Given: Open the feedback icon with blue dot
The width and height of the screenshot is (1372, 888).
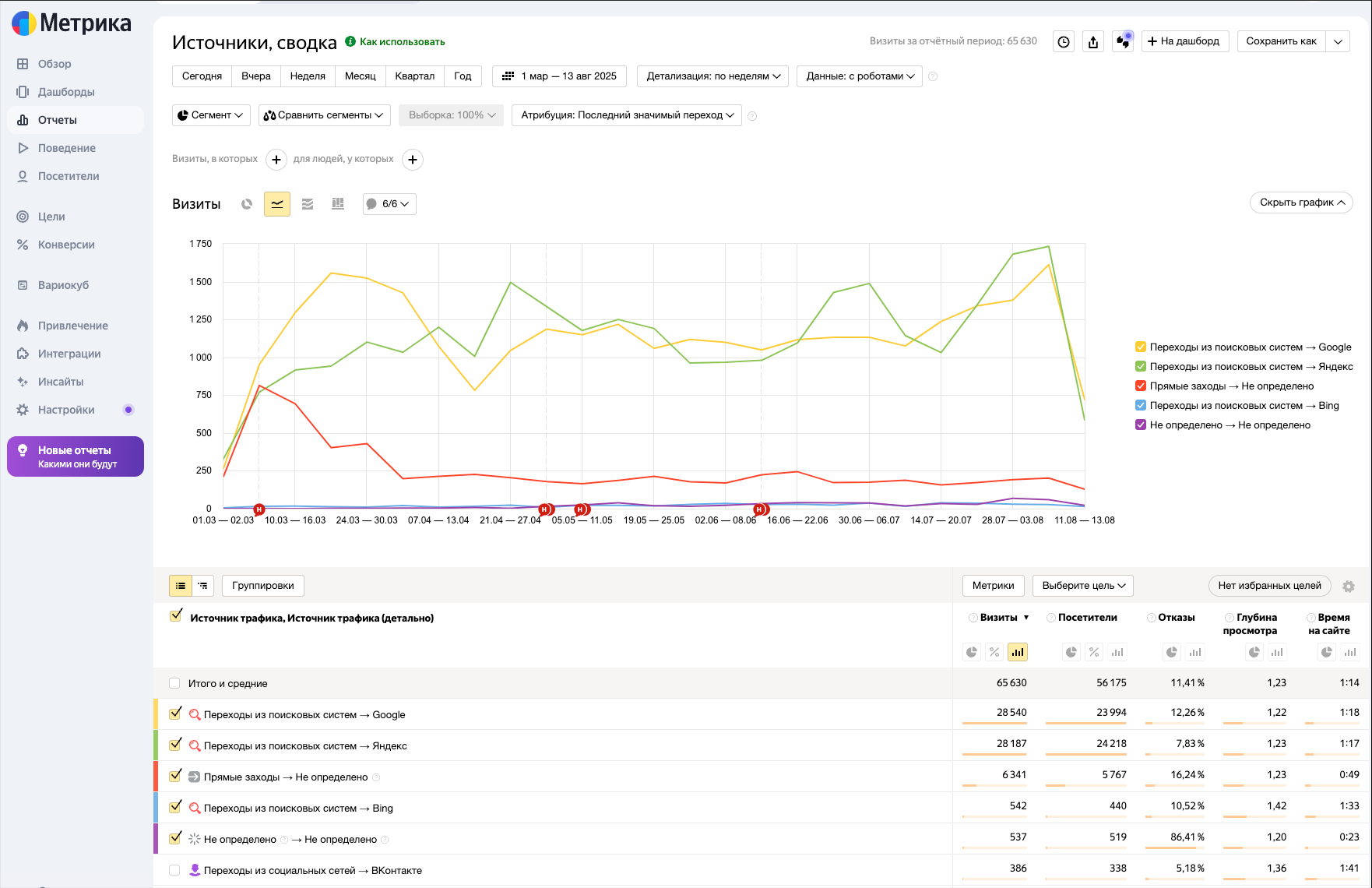Looking at the screenshot, I should 1123,41.
